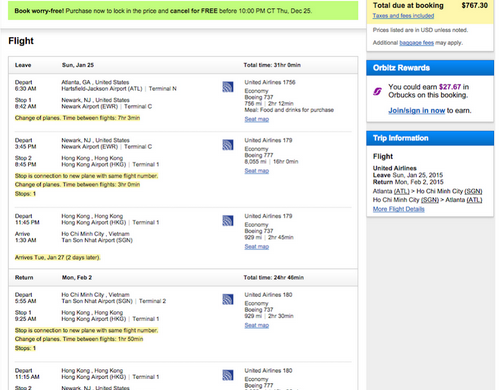This screenshot has width=500, height=390.
Task: Open More Flight Details link
Action: point(399,209)
